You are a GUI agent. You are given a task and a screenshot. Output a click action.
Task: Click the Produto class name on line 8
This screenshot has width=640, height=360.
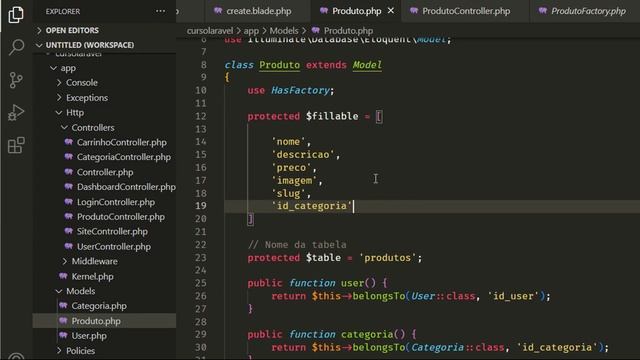click(279, 65)
